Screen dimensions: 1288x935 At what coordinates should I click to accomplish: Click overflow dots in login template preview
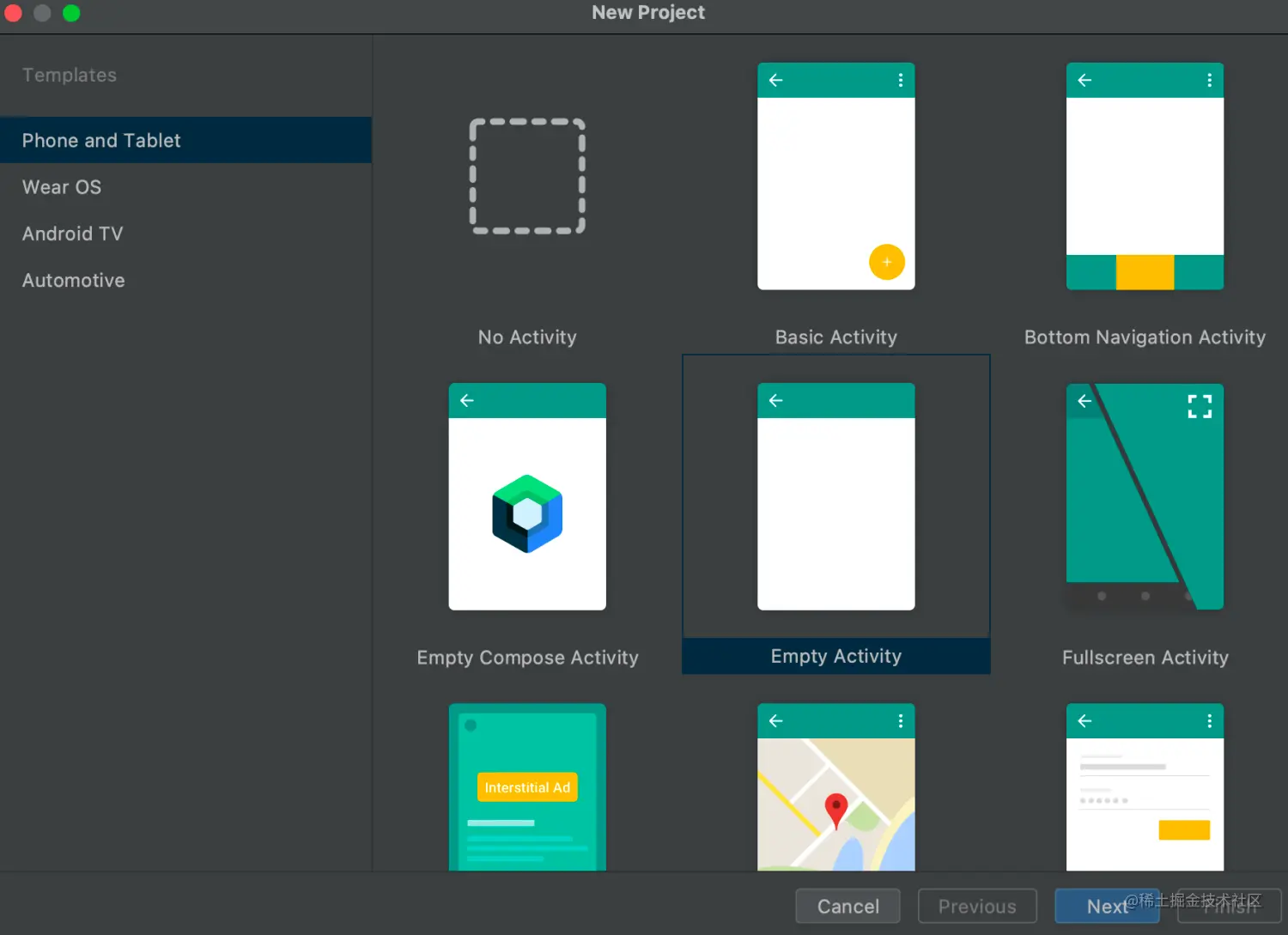coord(1209,720)
